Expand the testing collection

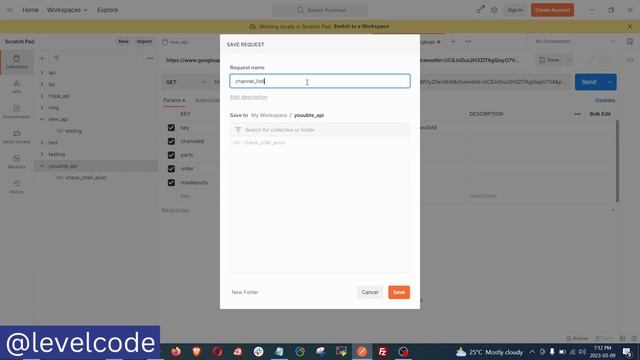(x=42, y=154)
